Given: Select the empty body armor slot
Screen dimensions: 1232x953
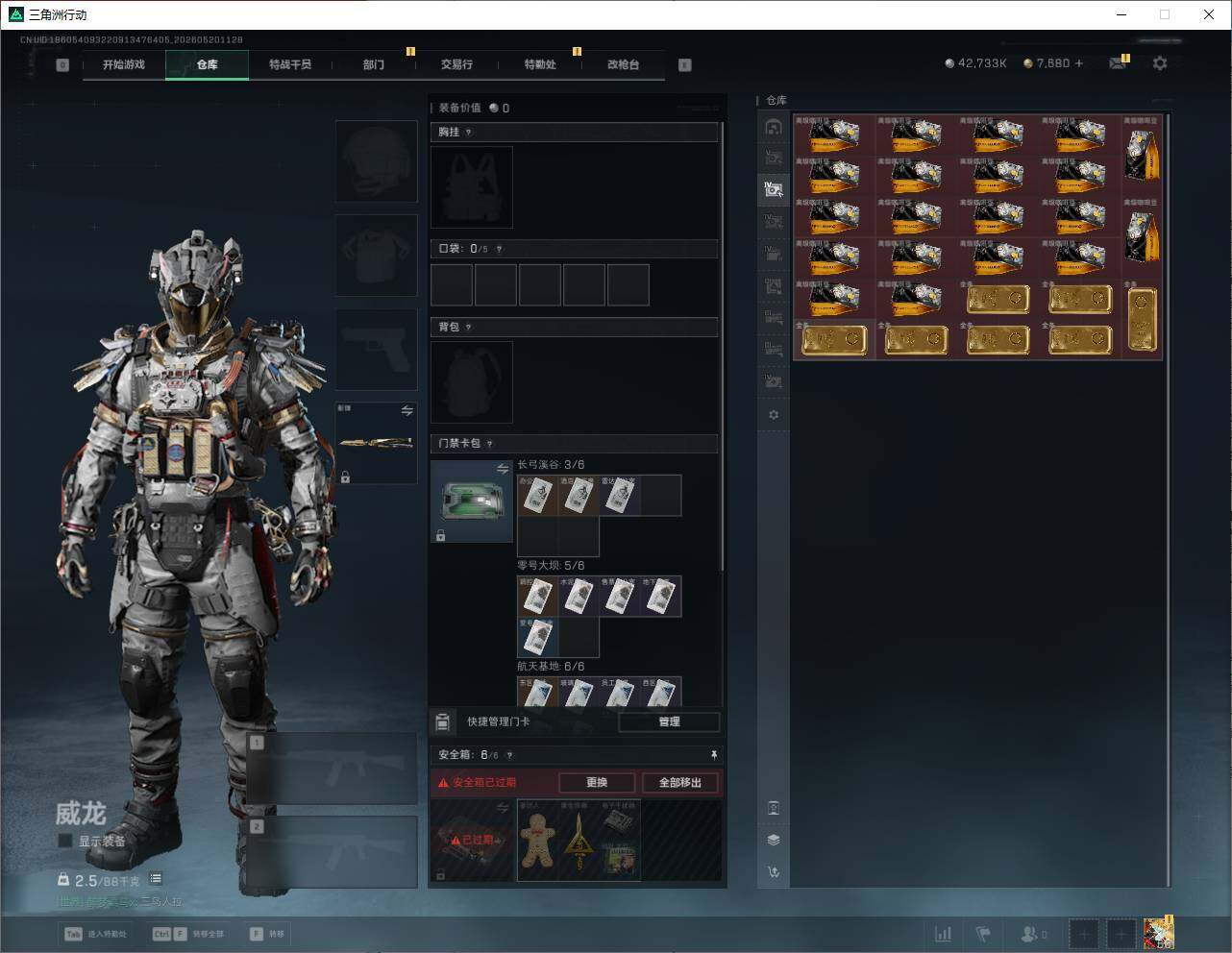Looking at the screenshot, I should 376,256.
